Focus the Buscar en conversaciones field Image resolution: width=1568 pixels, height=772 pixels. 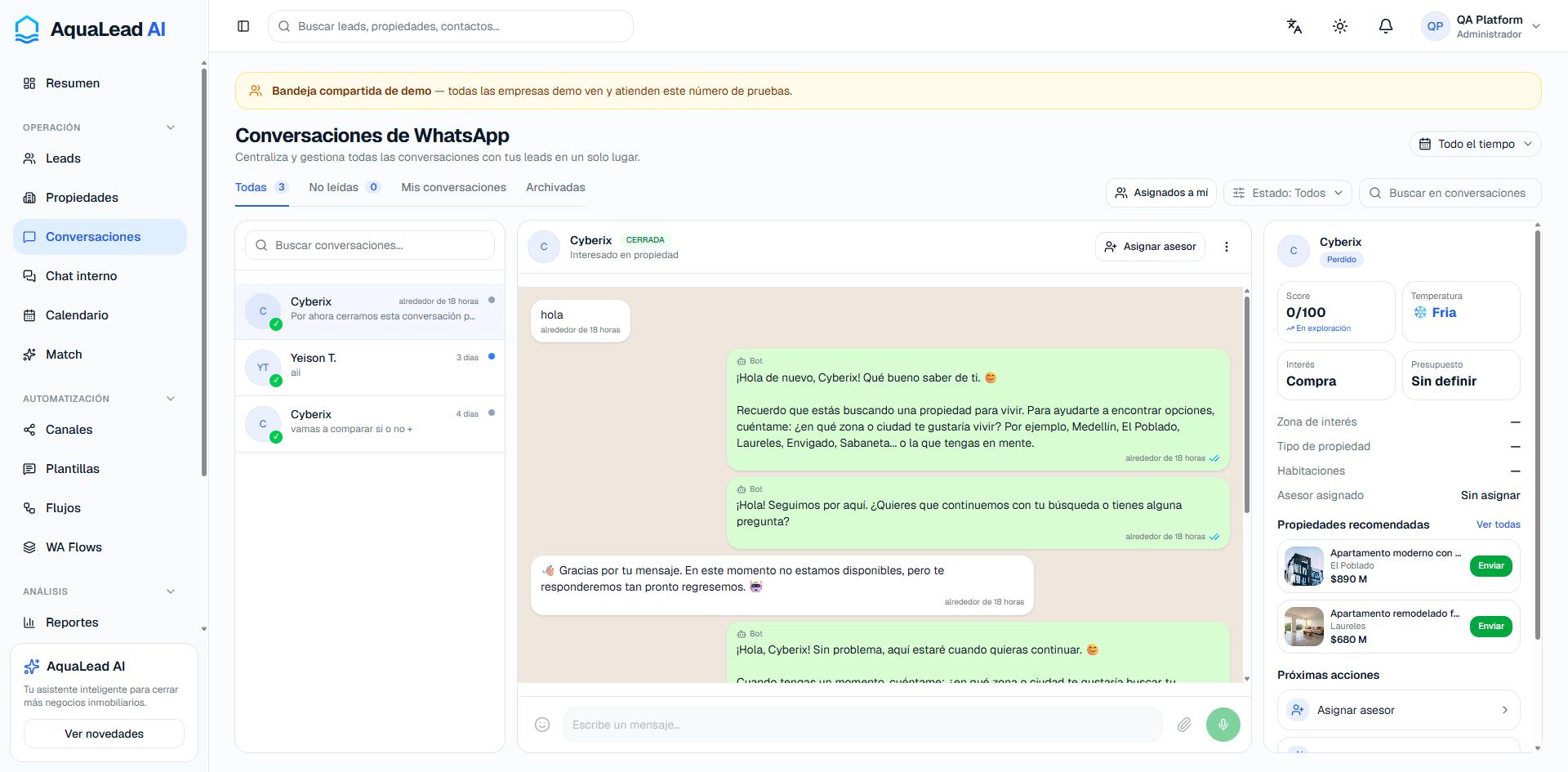(x=1450, y=193)
